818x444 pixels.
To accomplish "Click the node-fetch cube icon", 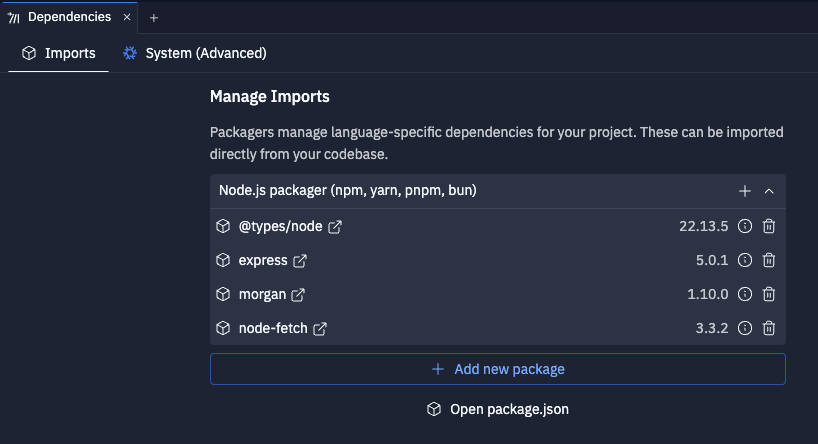I will coord(223,328).
